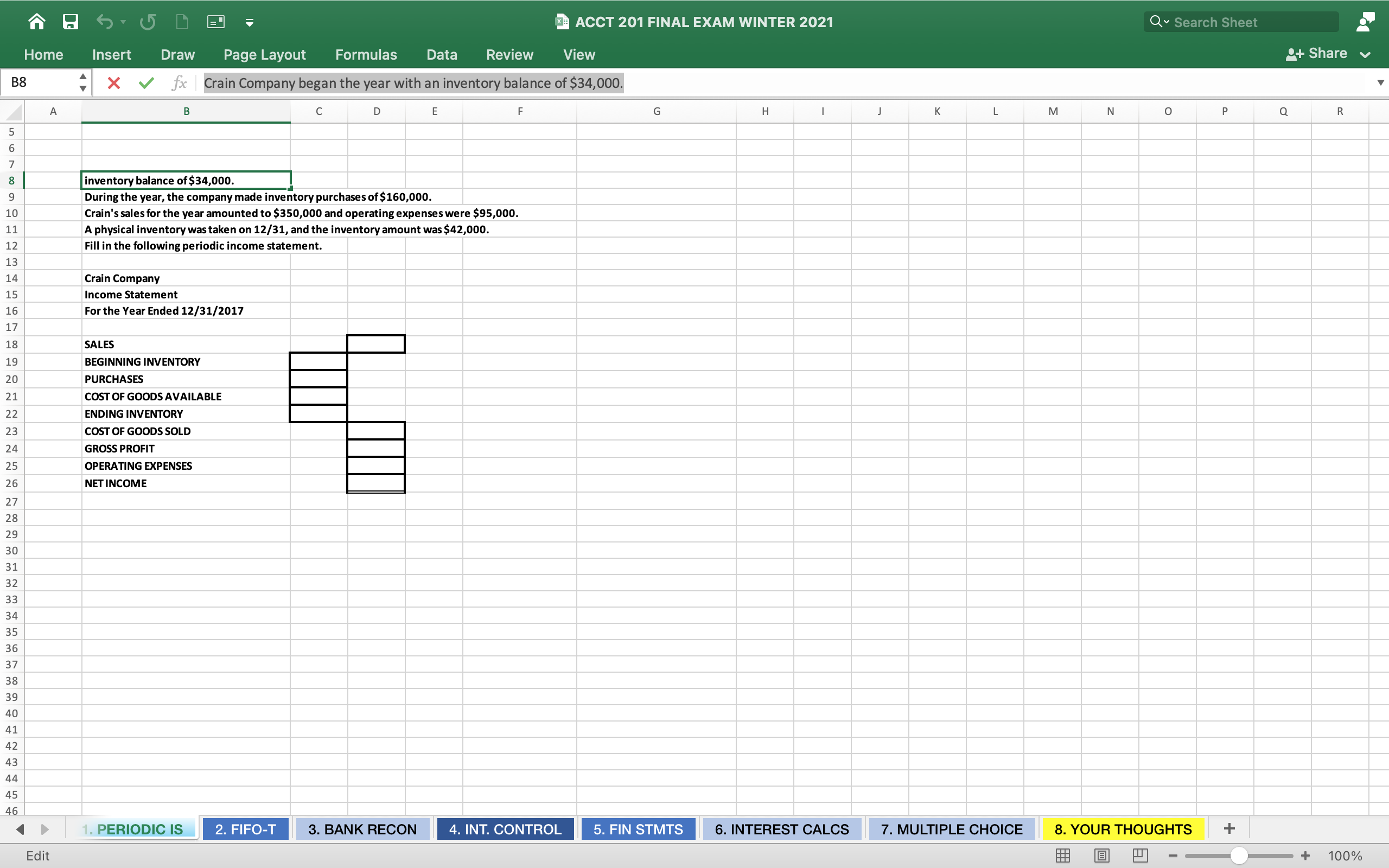The width and height of the screenshot is (1389, 868).
Task: Click the Share button
Action: pyautogui.click(x=1317, y=54)
